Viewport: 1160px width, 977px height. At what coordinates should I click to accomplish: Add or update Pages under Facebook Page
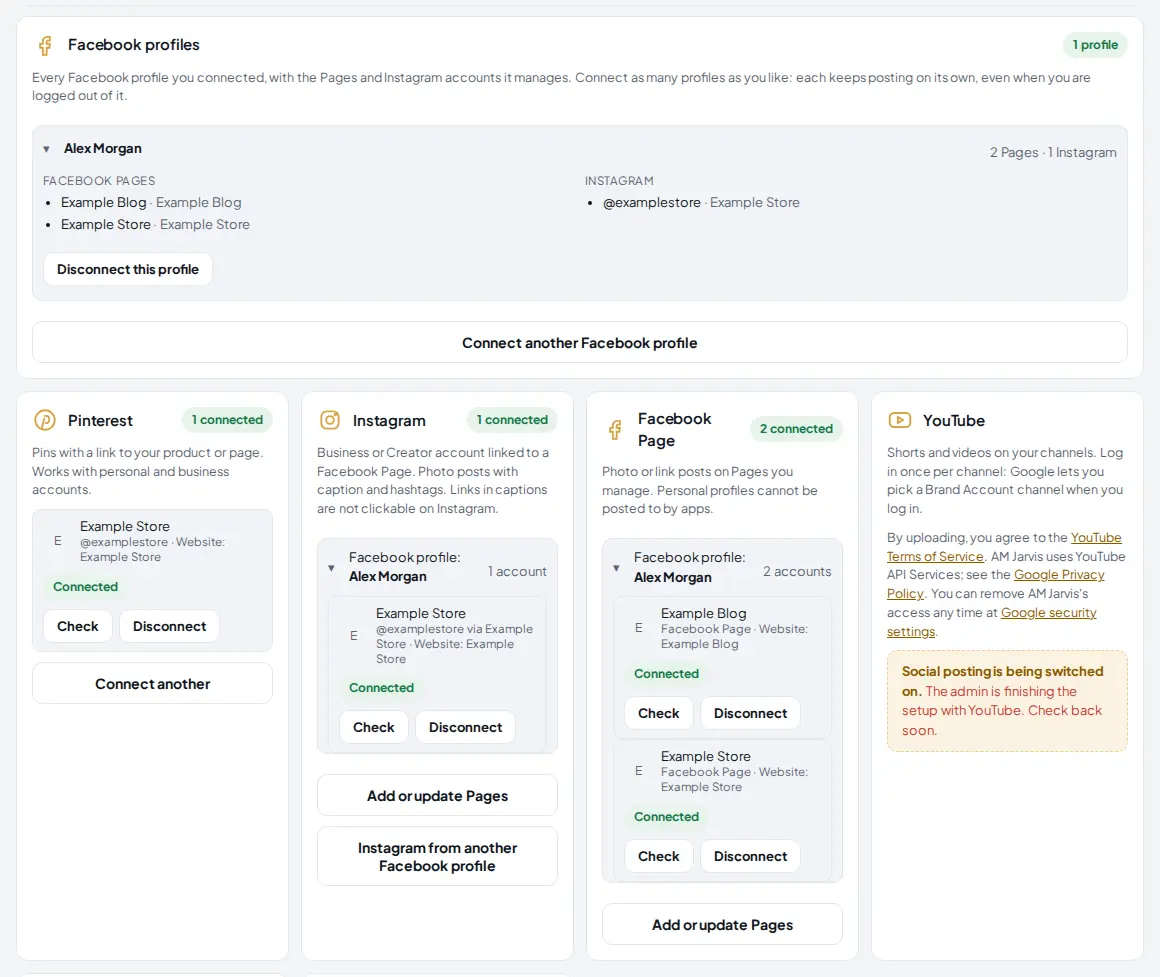(x=722, y=924)
